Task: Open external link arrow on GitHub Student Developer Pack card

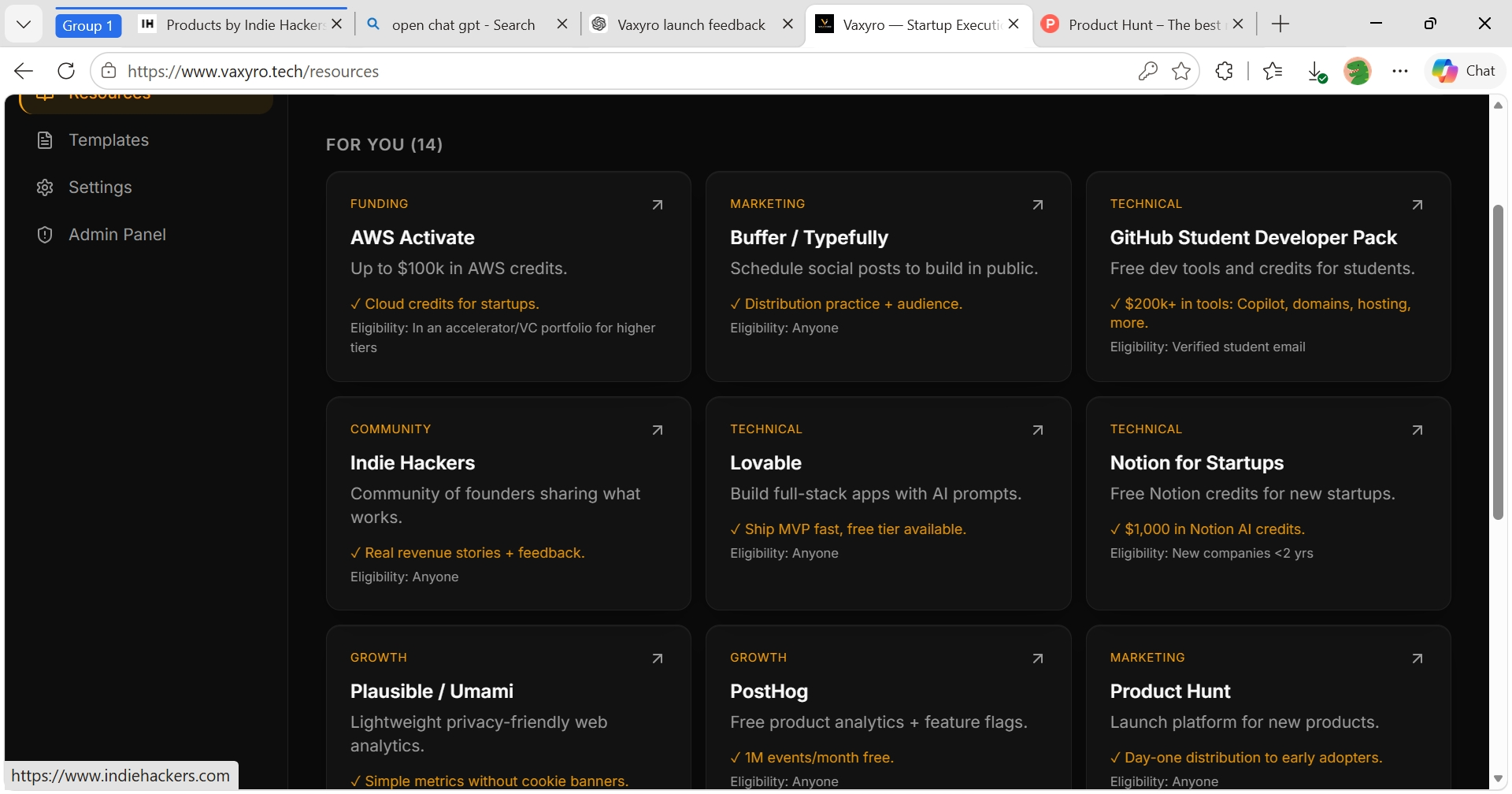Action: click(x=1417, y=205)
